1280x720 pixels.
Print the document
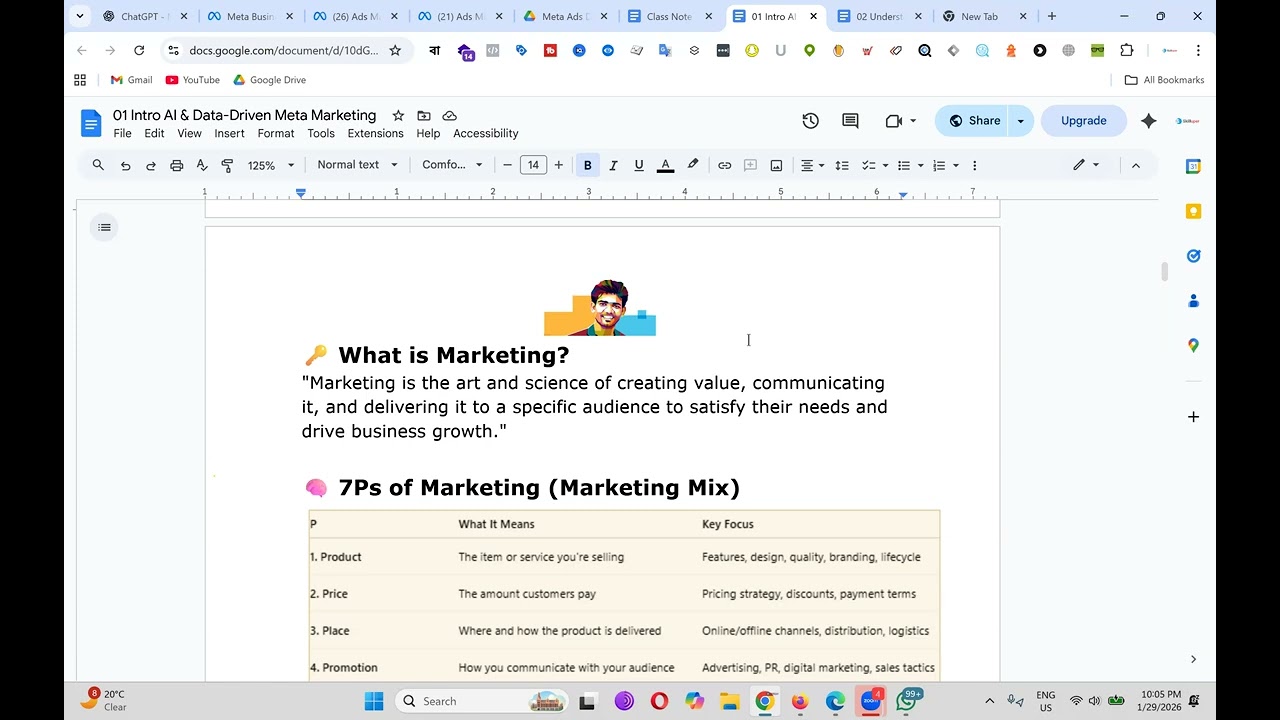pyautogui.click(x=177, y=165)
